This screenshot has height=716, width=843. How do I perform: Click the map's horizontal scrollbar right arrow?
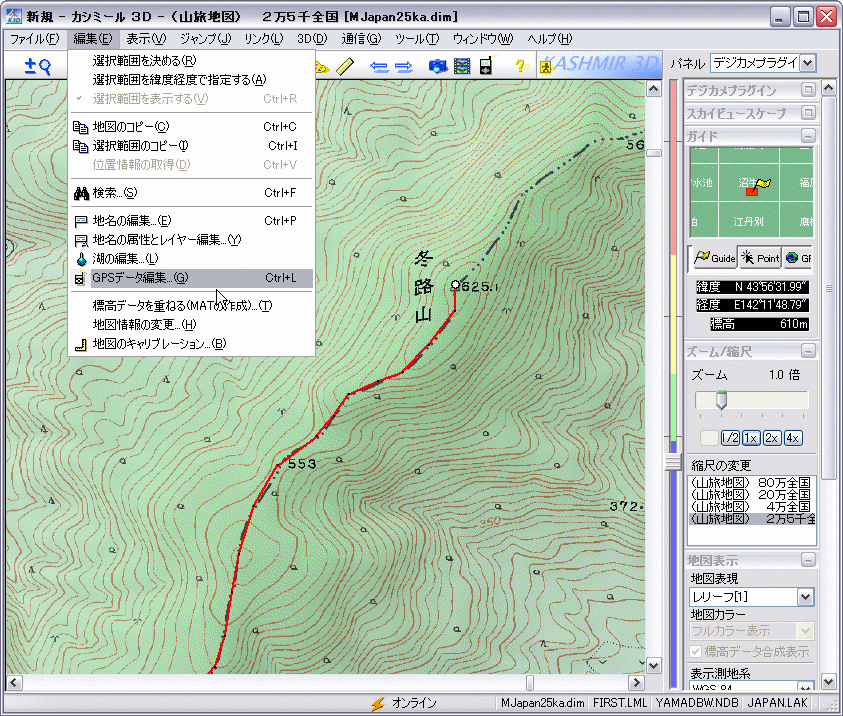[637, 683]
